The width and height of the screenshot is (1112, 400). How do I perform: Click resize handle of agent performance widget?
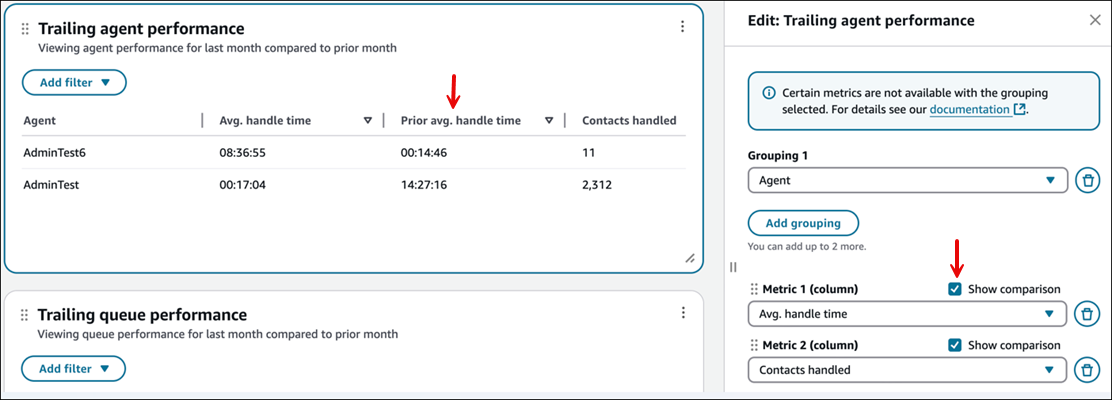[689, 258]
